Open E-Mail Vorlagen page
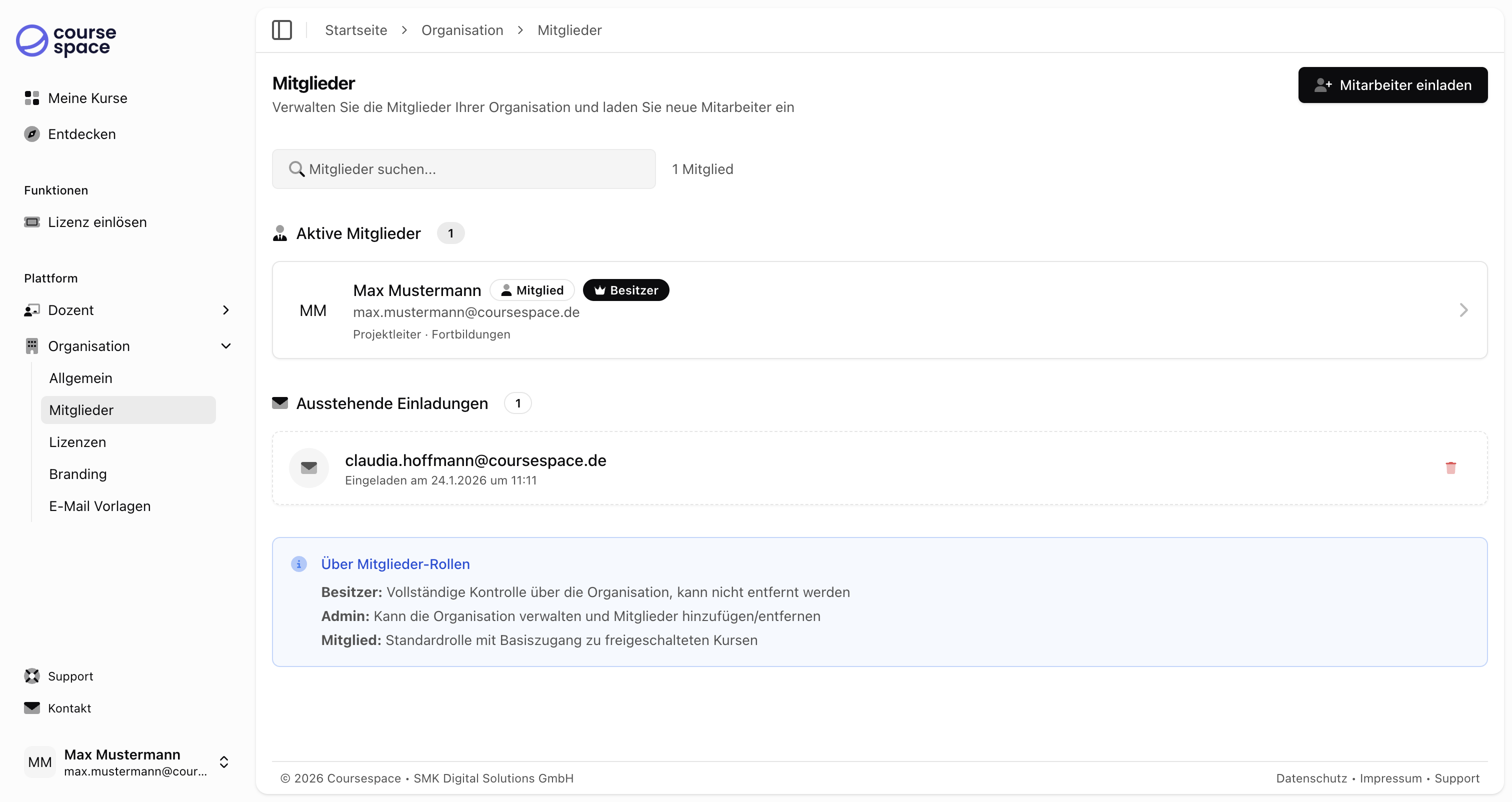Image resolution: width=1512 pixels, height=802 pixels. pos(100,506)
